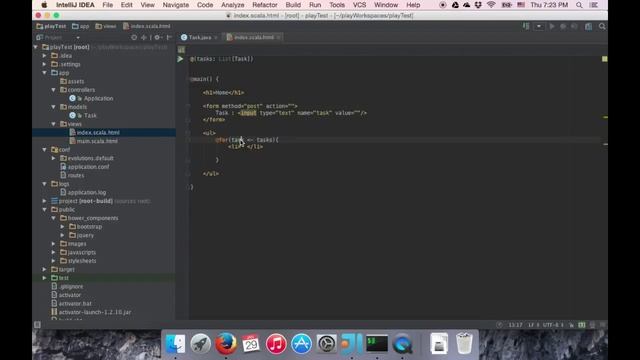Click the highlighted input tag in code
The image size is (640, 360).
tap(248, 113)
